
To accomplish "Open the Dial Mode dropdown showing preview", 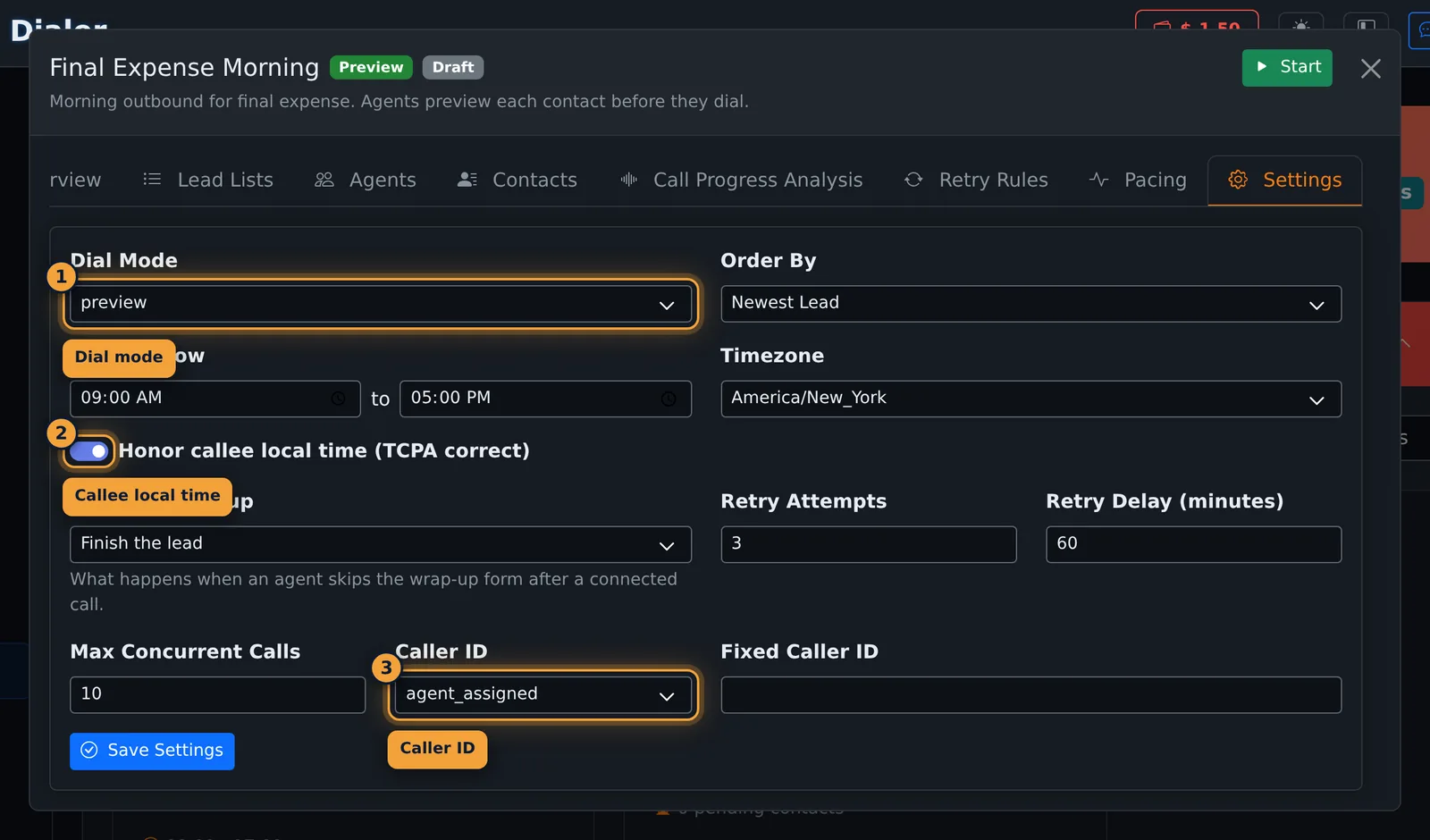I will coord(381,304).
